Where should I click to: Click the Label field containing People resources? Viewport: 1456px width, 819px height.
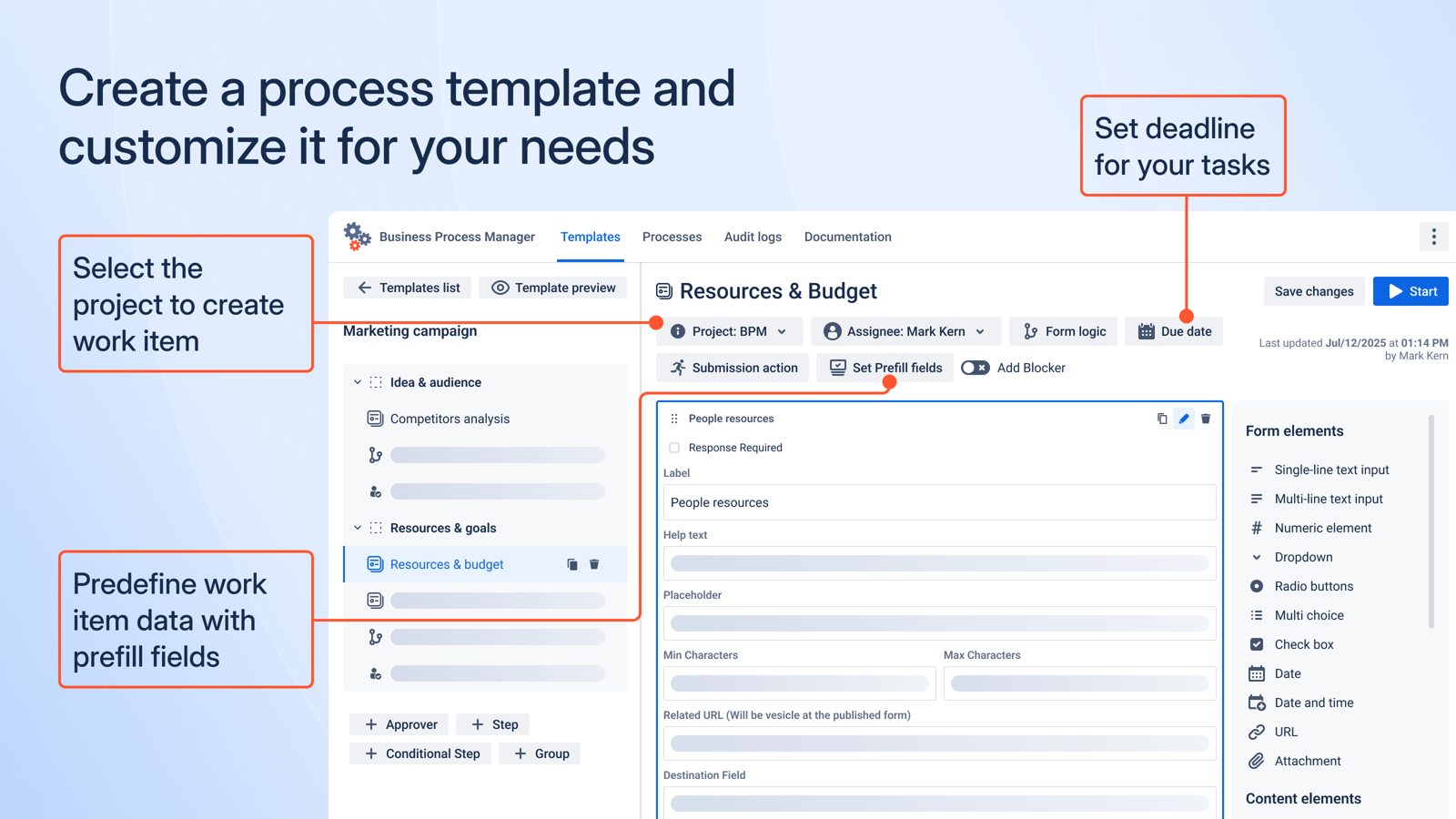[x=940, y=502]
